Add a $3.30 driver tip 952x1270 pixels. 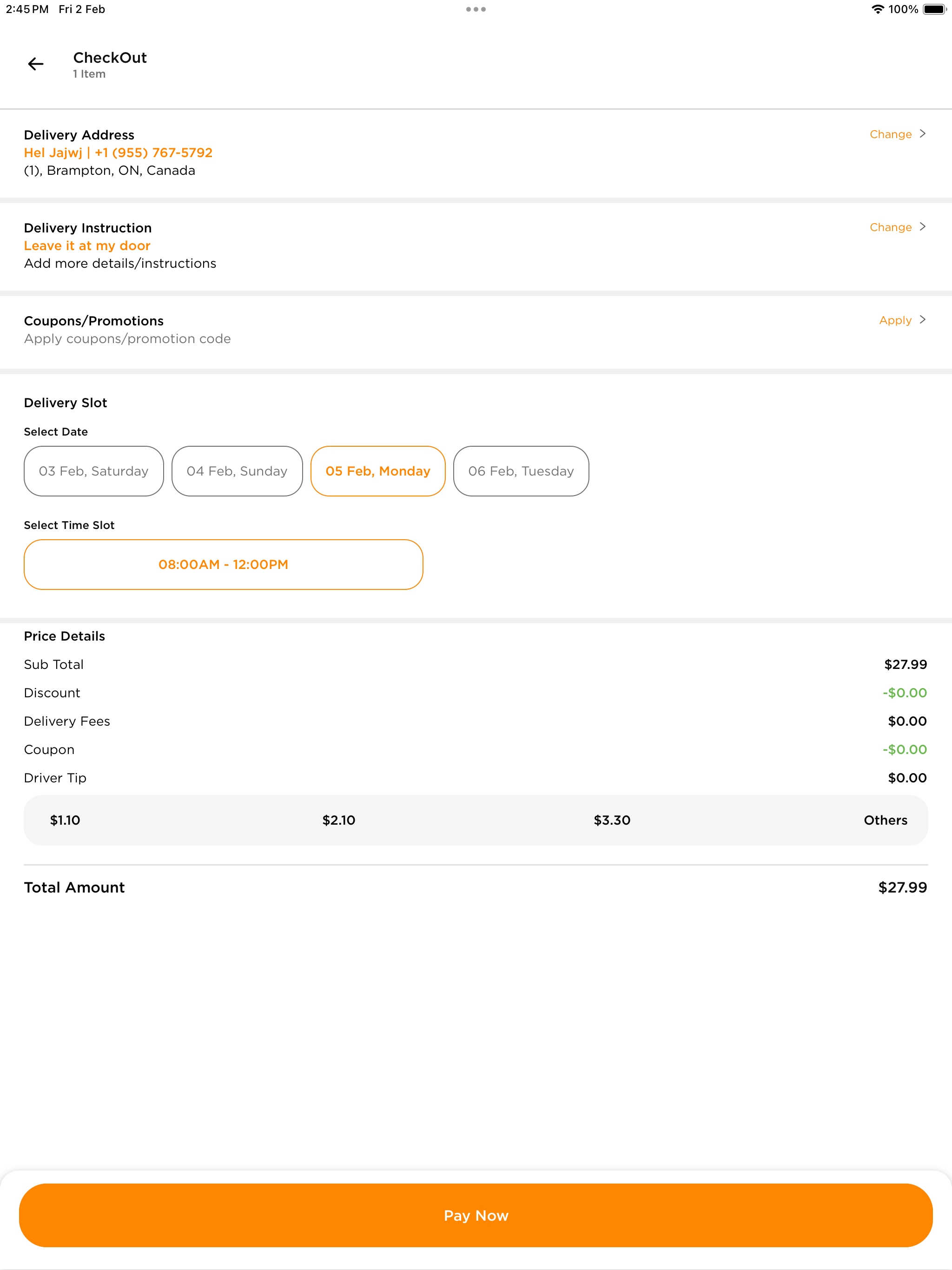612,820
